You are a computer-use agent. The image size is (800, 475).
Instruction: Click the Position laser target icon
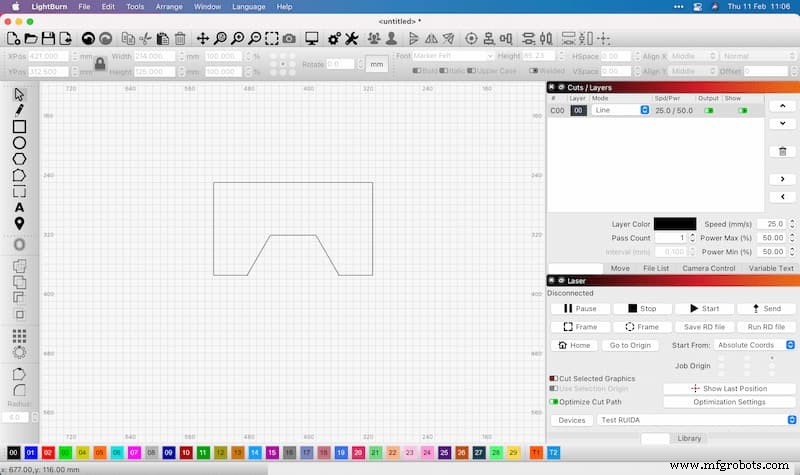pyautogui.click(x=471, y=39)
